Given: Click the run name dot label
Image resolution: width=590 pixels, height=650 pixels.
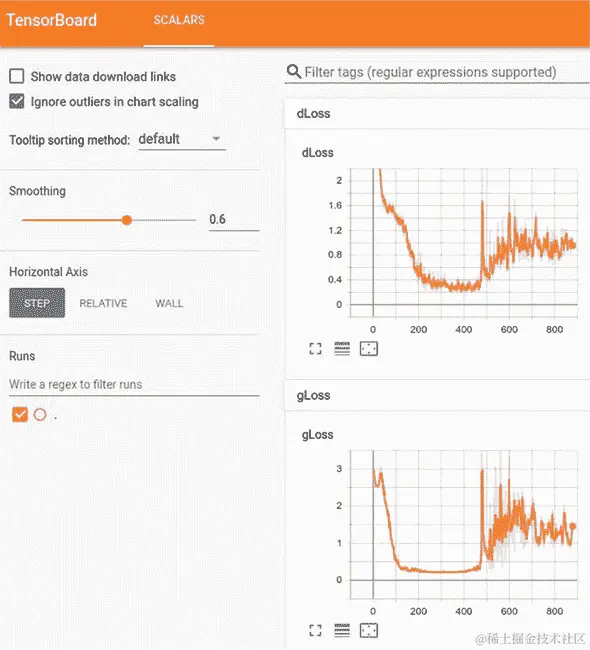Looking at the screenshot, I should [56, 417].
